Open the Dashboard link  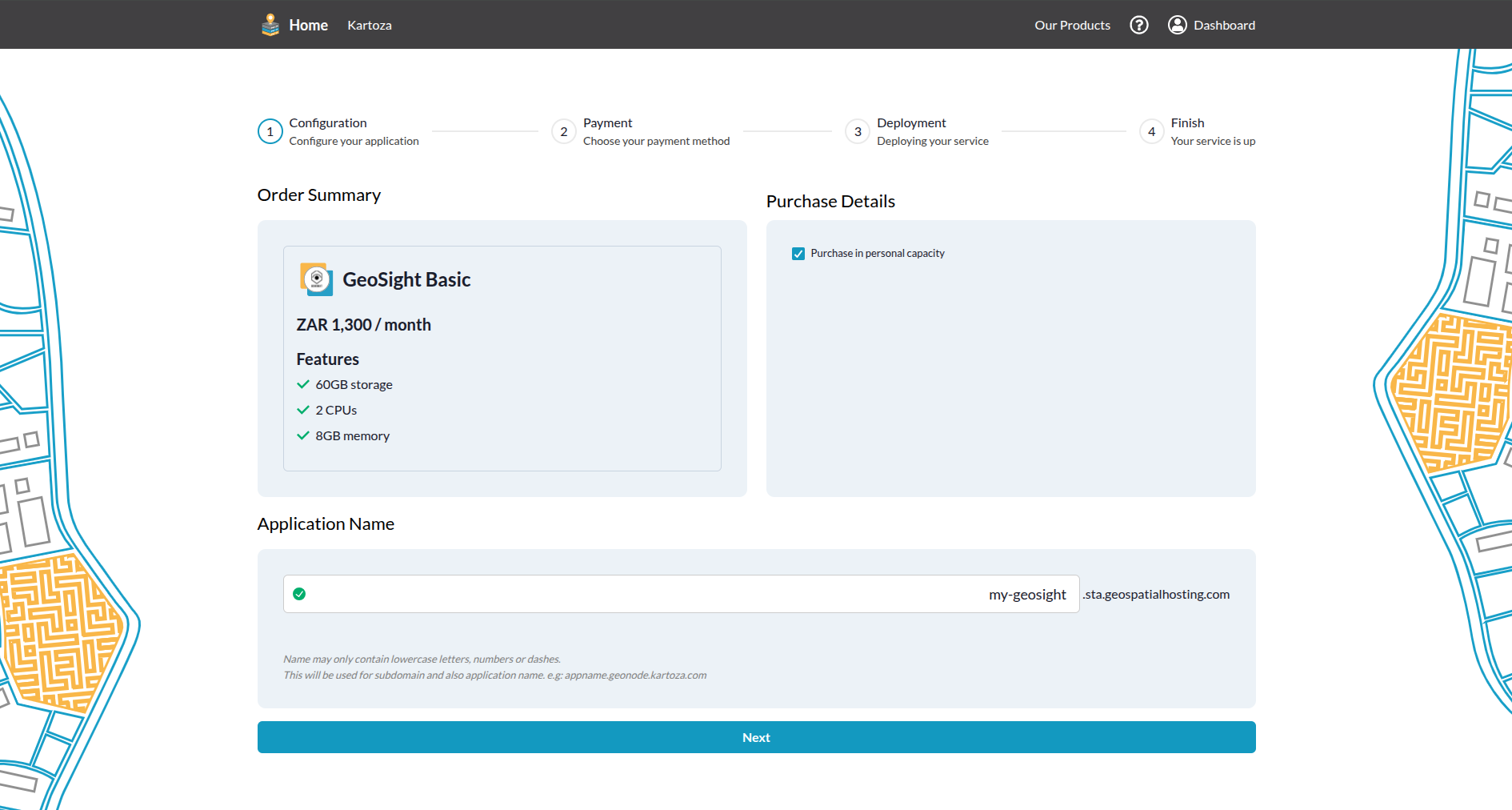tap(1224, 25)
